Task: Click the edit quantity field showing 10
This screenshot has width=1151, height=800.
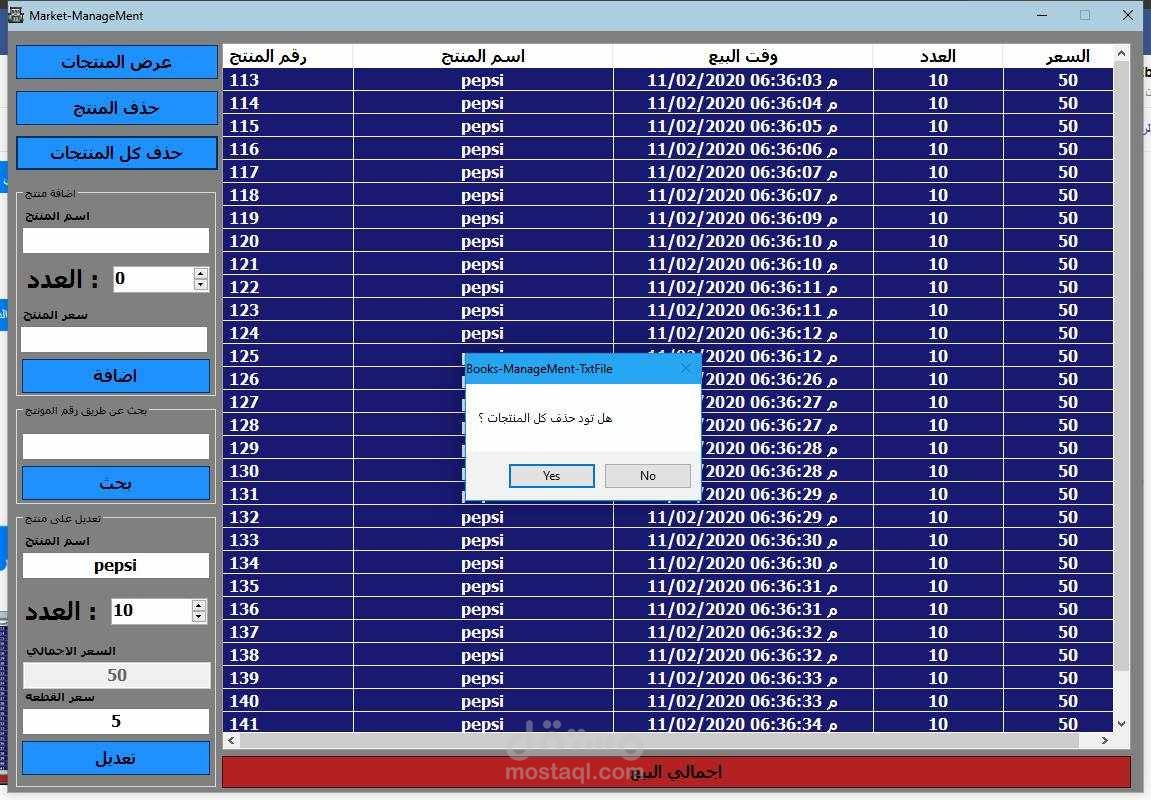Action: point(151,611)
